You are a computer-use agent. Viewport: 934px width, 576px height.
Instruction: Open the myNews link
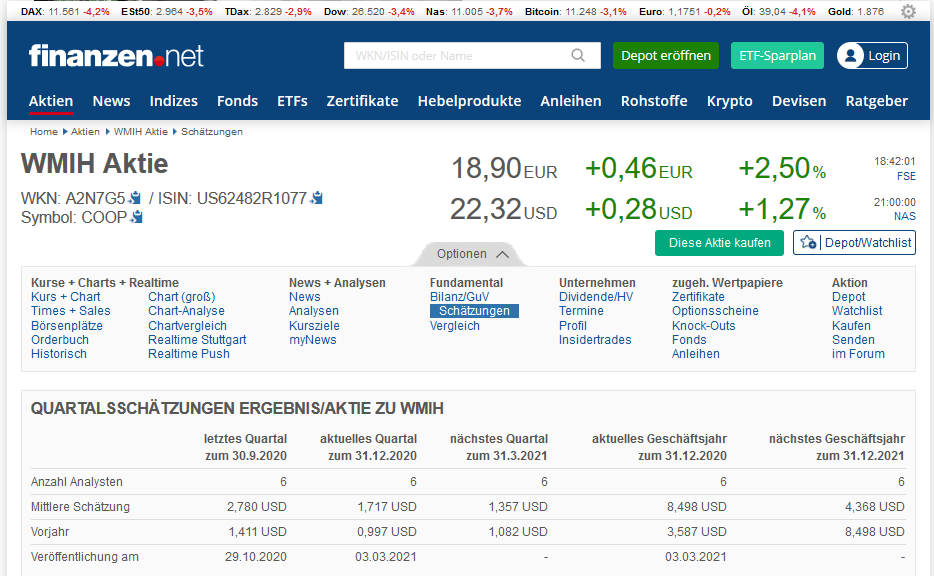click(x=313, y=340)
